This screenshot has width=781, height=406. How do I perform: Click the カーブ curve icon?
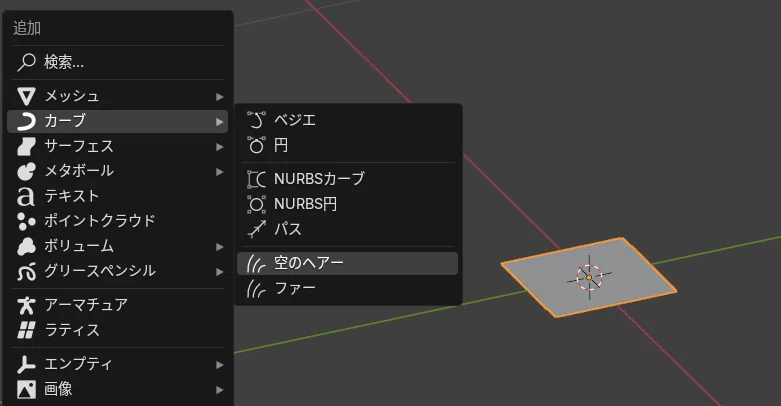26,122
